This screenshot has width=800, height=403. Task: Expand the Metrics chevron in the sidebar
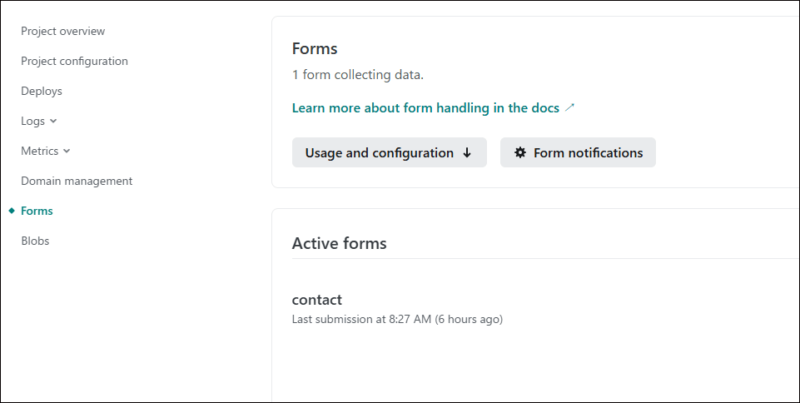67,151
